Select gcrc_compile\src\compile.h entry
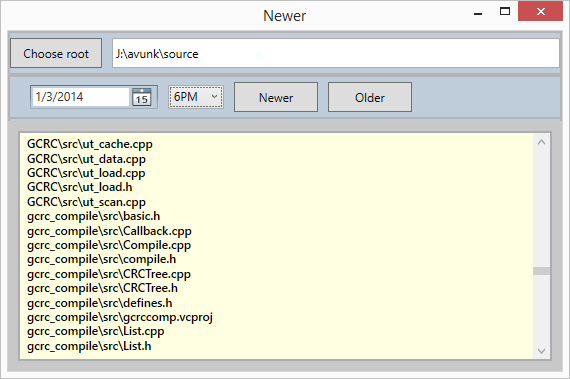Image resolution: width=570 pixels, height=379 pixels. tap(101, 259)
